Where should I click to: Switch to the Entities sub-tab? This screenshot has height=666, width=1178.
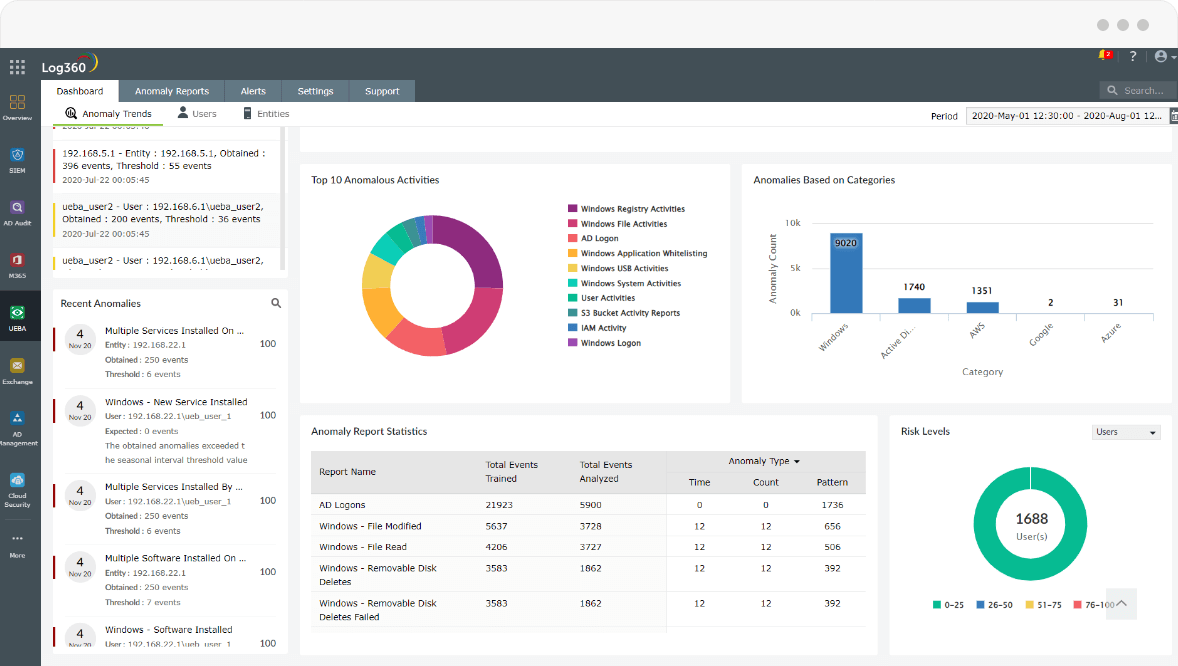coord(266,114)
